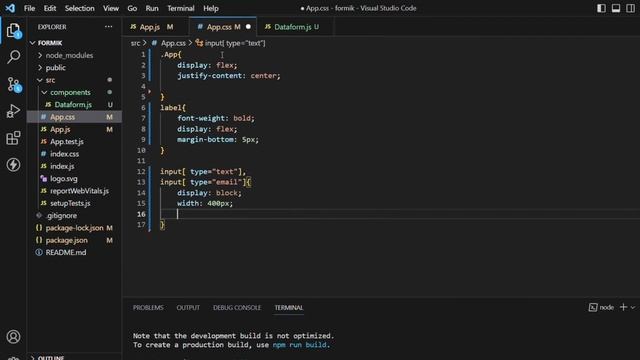This screenshot has width=640, height=360.
Task: Toggle primary side bar layout icon
Action: pyautogui.click(x=601, y=8)
